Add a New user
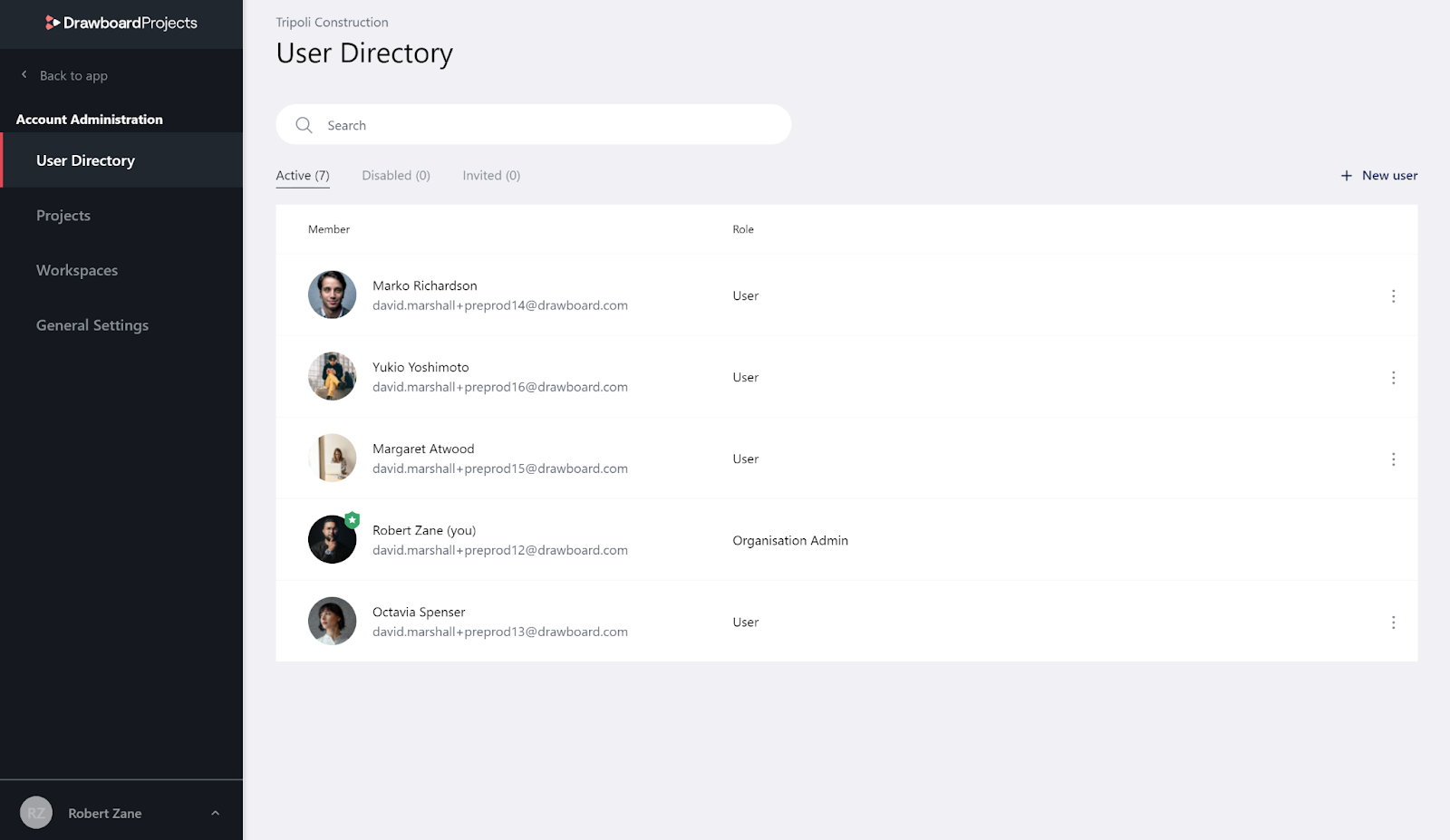This screenshot has width=1450, height=840. 1379,176
